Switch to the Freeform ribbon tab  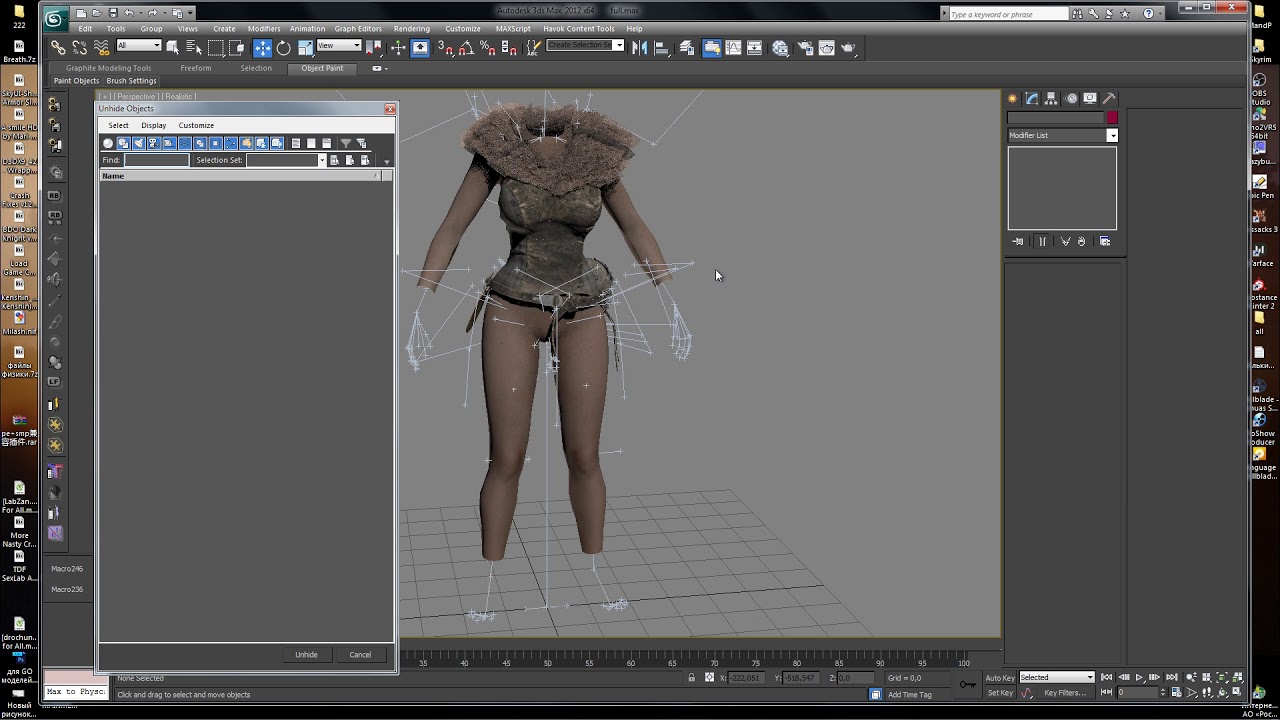tap(196, 68)
